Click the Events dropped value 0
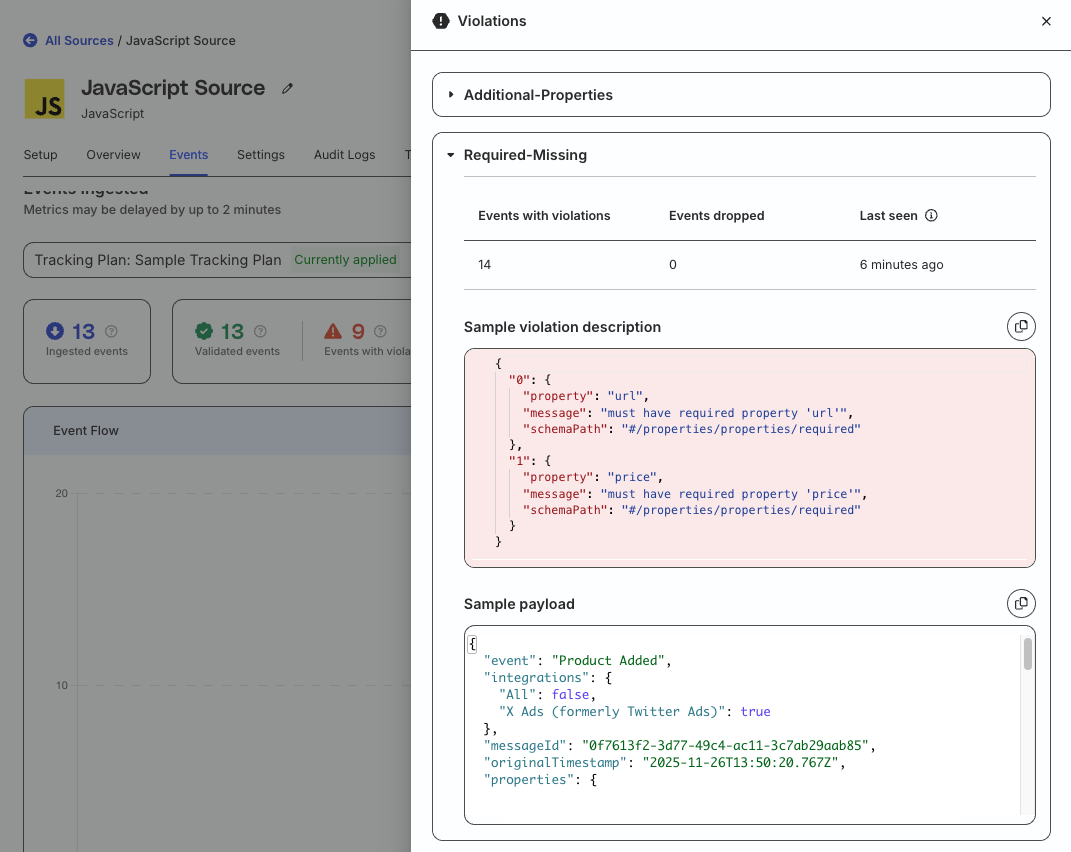 [673, 264]
